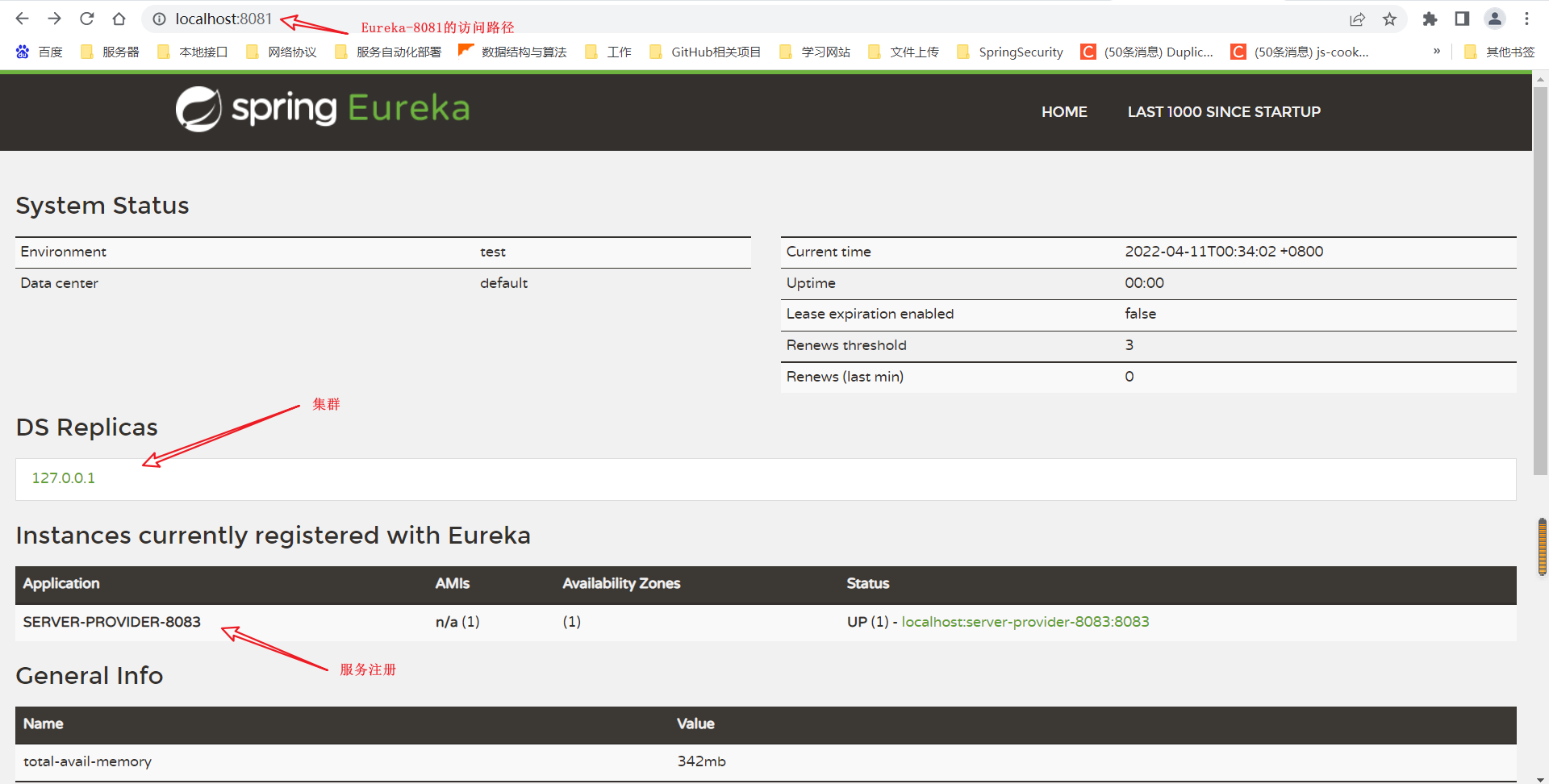Click the Current time value 2022-04-11T00:34:02
1549x784 pixels.
click(1224, 252)
